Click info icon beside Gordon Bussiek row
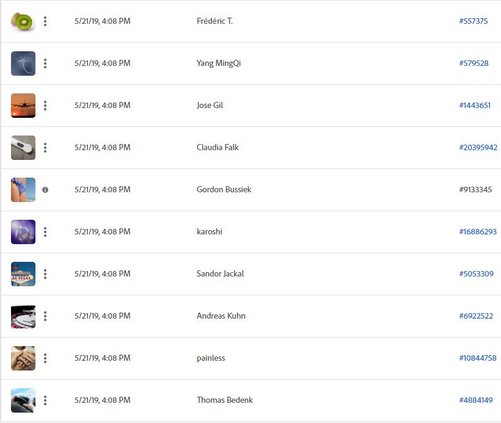Viewport: 501px width, 423px height. 45,190
